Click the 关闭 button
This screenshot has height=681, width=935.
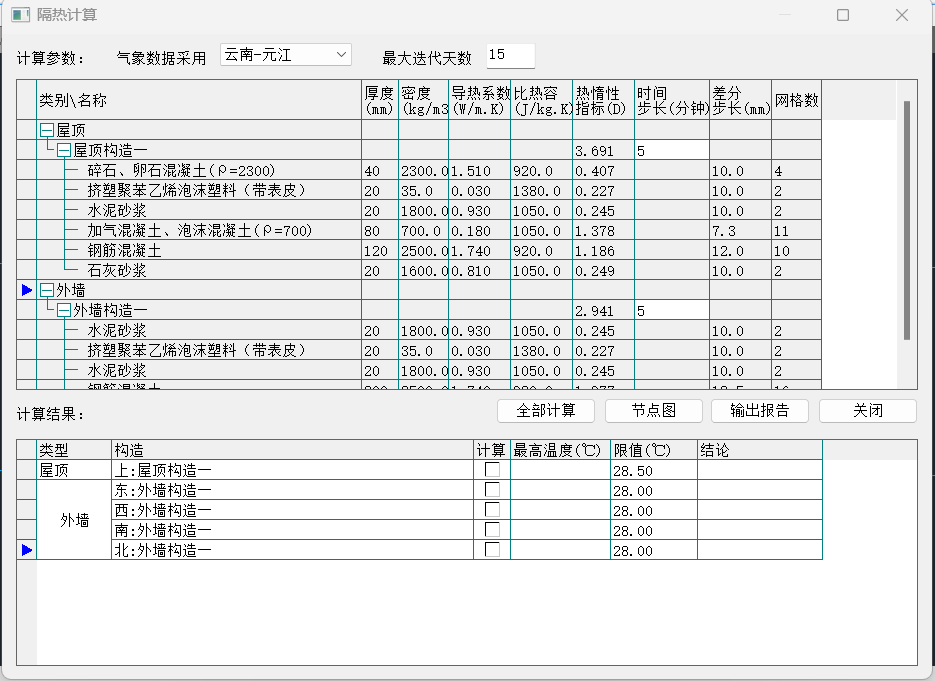point(867,411)
